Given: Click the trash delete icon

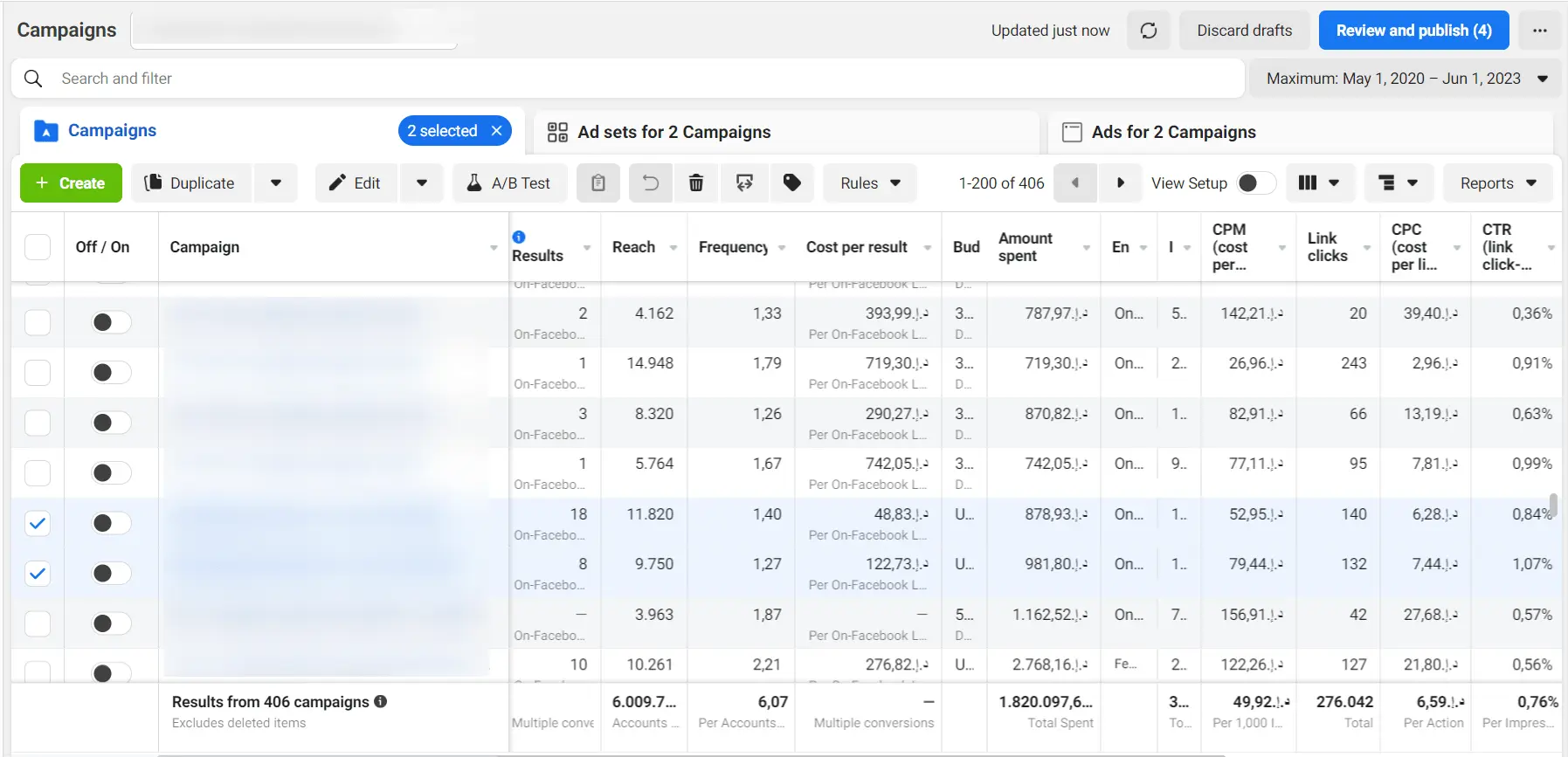Looking at the screenshot, I should click(696, 183).
